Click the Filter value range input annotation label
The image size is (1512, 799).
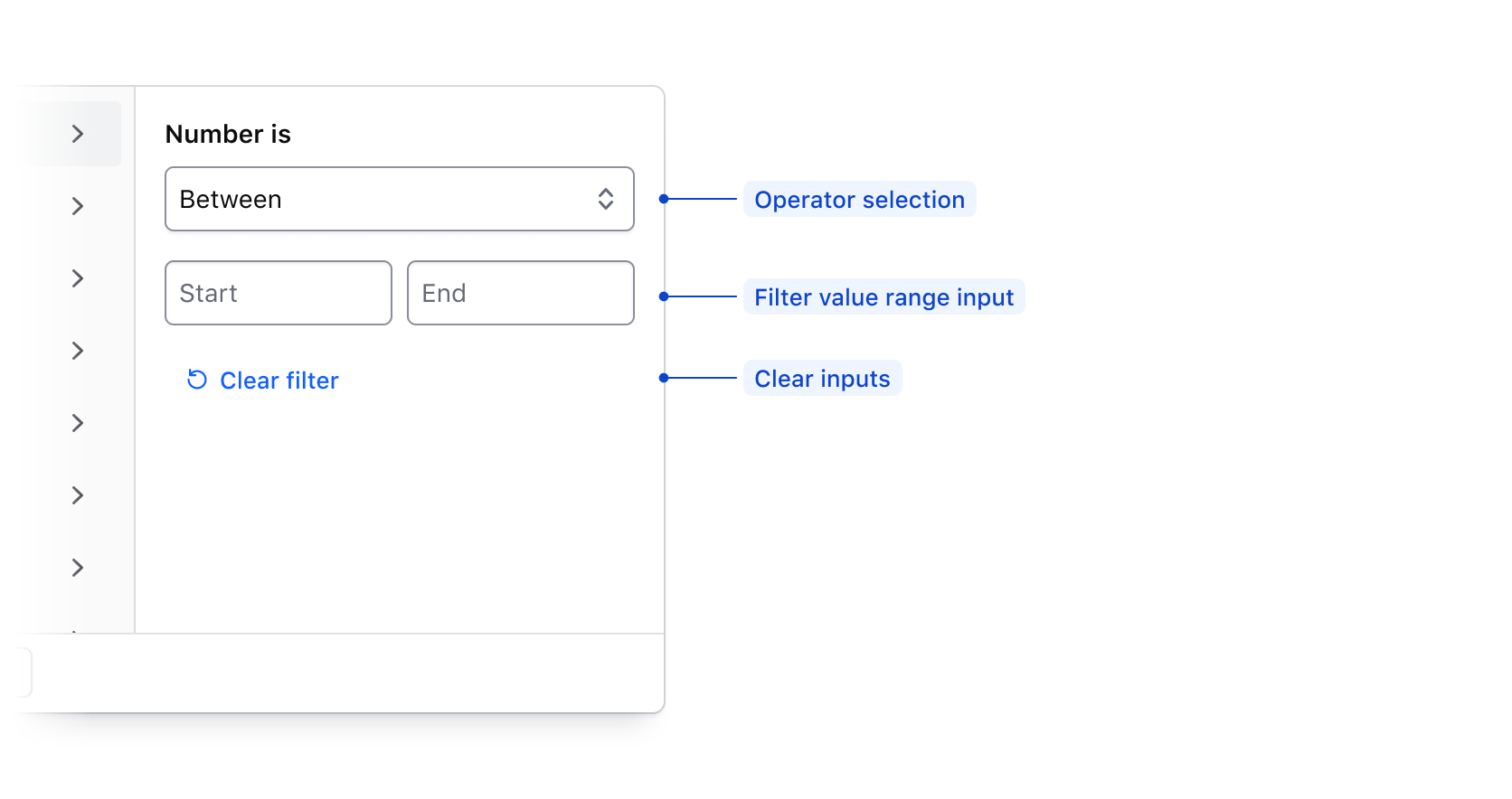[884, 297]
